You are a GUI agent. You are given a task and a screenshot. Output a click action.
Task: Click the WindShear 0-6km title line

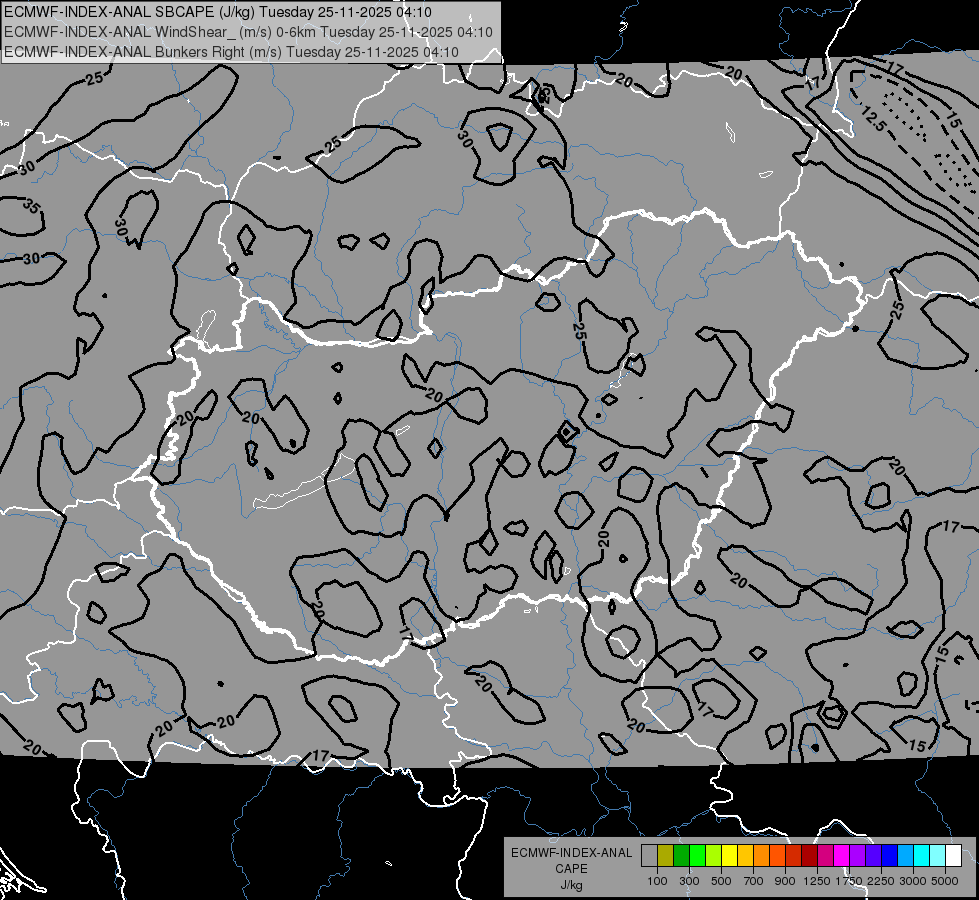tap(248, 32)
